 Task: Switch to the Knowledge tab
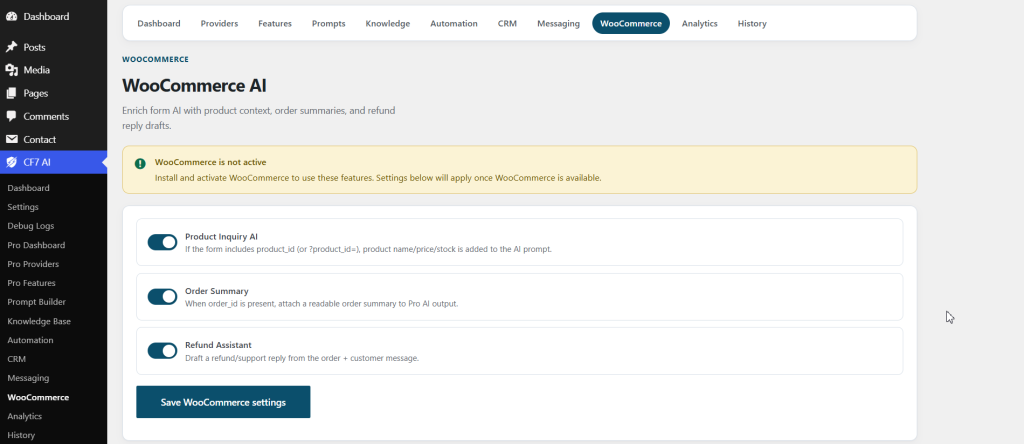coord(388,24)
